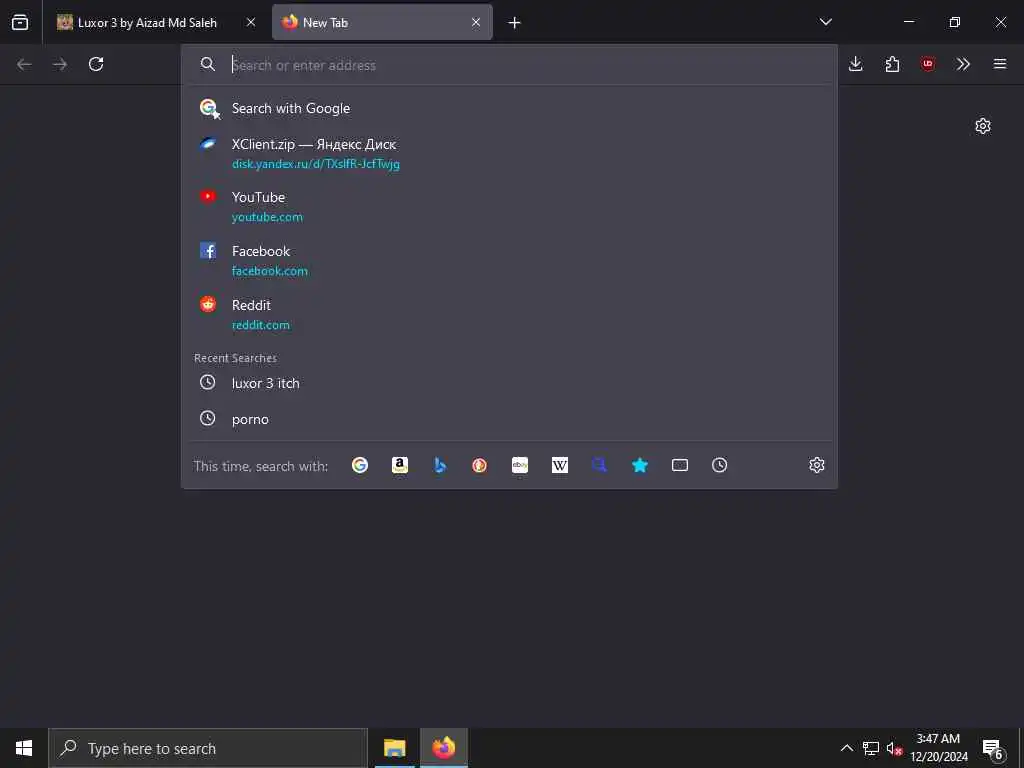Search bookmarks with the star icon
1024x768 pixels.
pyautogui.click(x=640, y=465)
